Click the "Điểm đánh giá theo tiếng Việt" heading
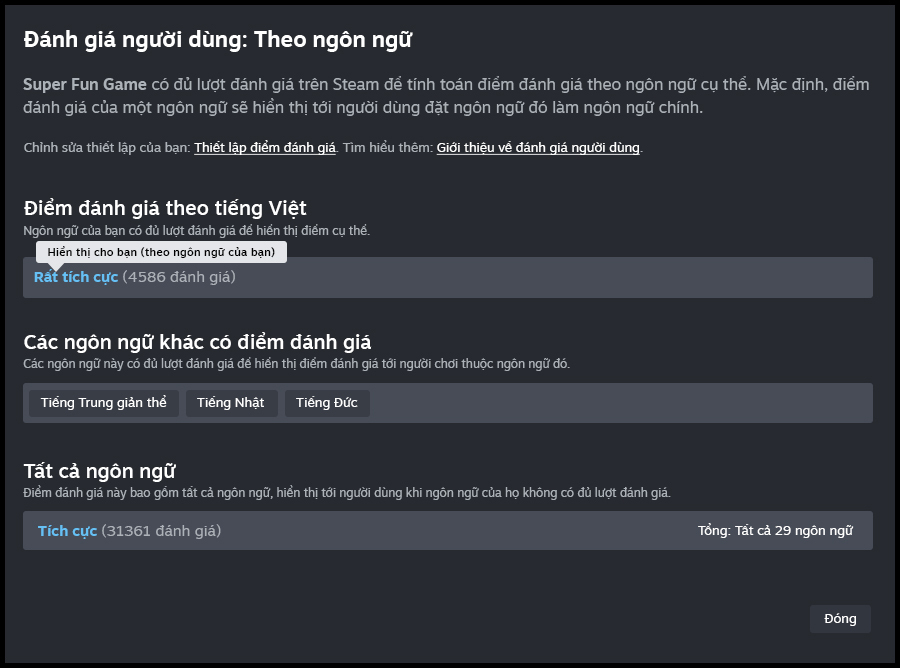 pyautogui.click(x=165, y=208)
